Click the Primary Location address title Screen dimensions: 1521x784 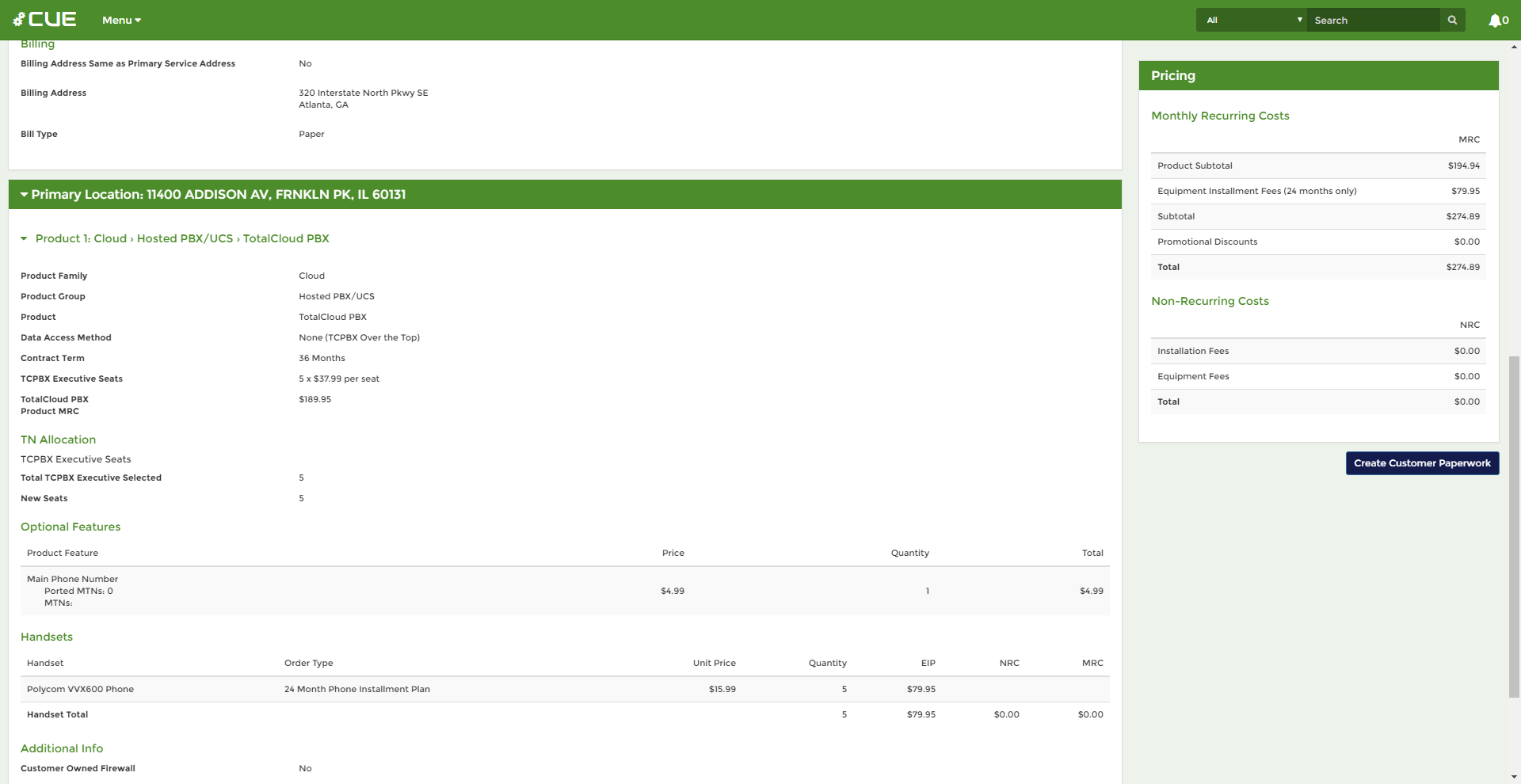(219, 195)
